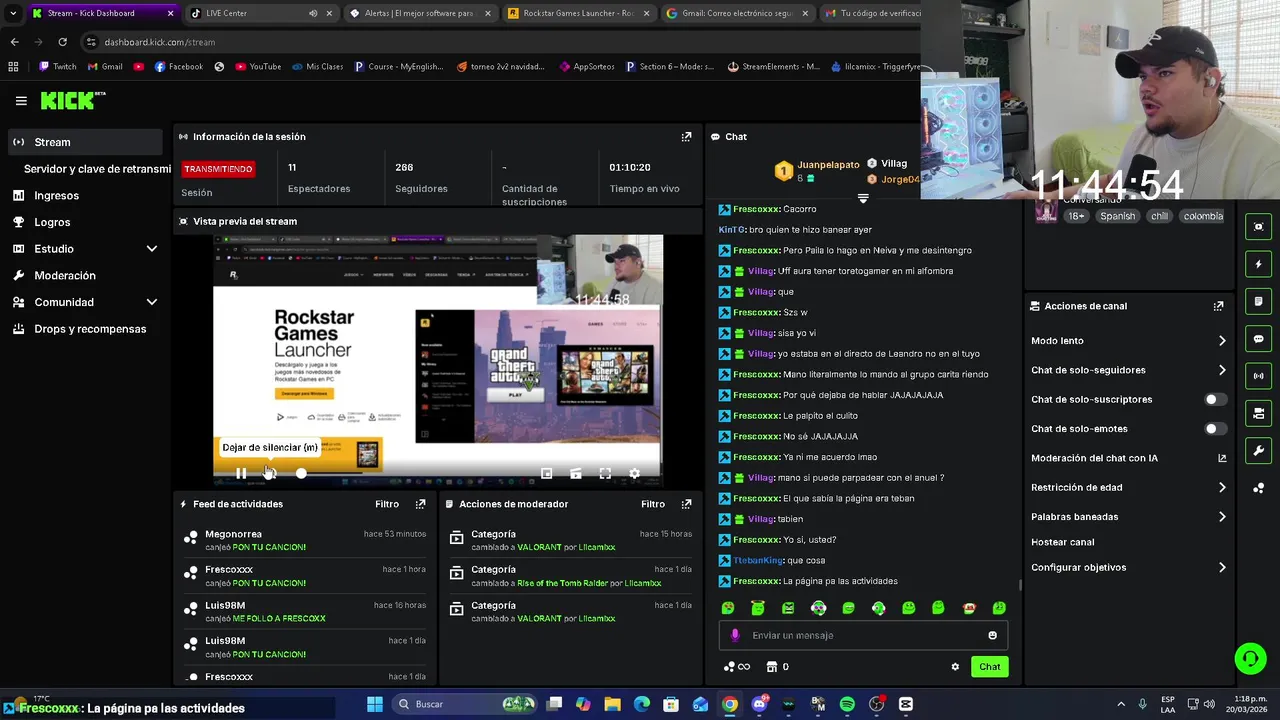1280x720 pixels.
Task: Open Spotify from the Windows taskbar
Action: coord(847,704)
